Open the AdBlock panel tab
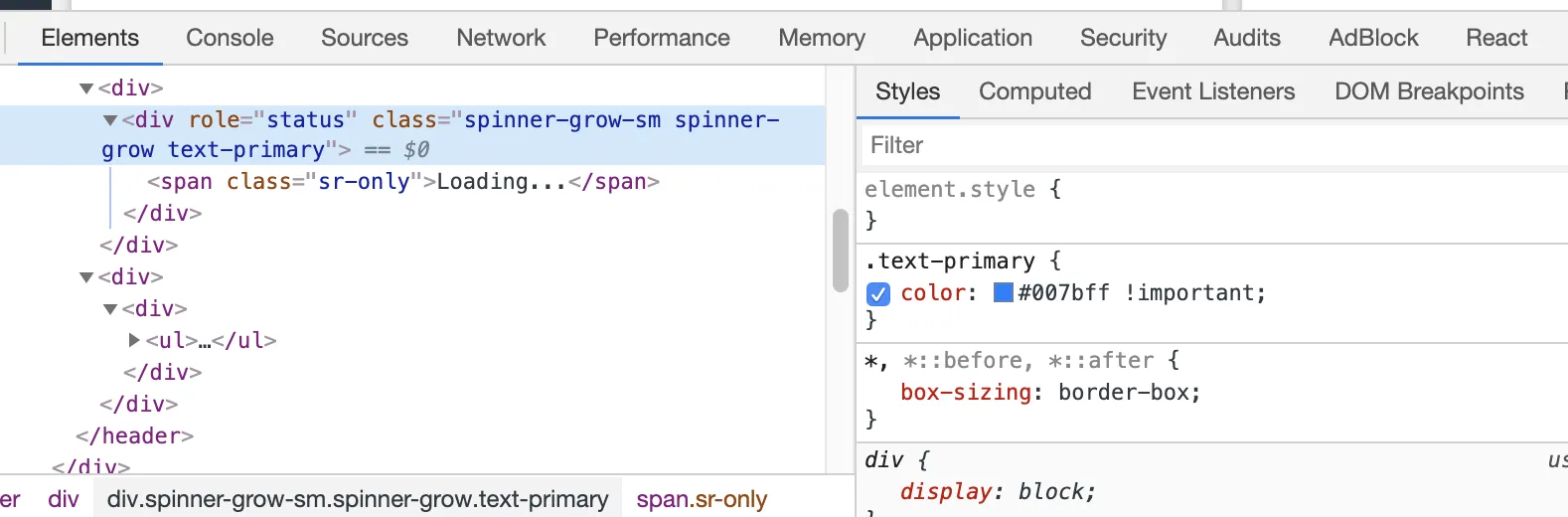 [1373, 38]
